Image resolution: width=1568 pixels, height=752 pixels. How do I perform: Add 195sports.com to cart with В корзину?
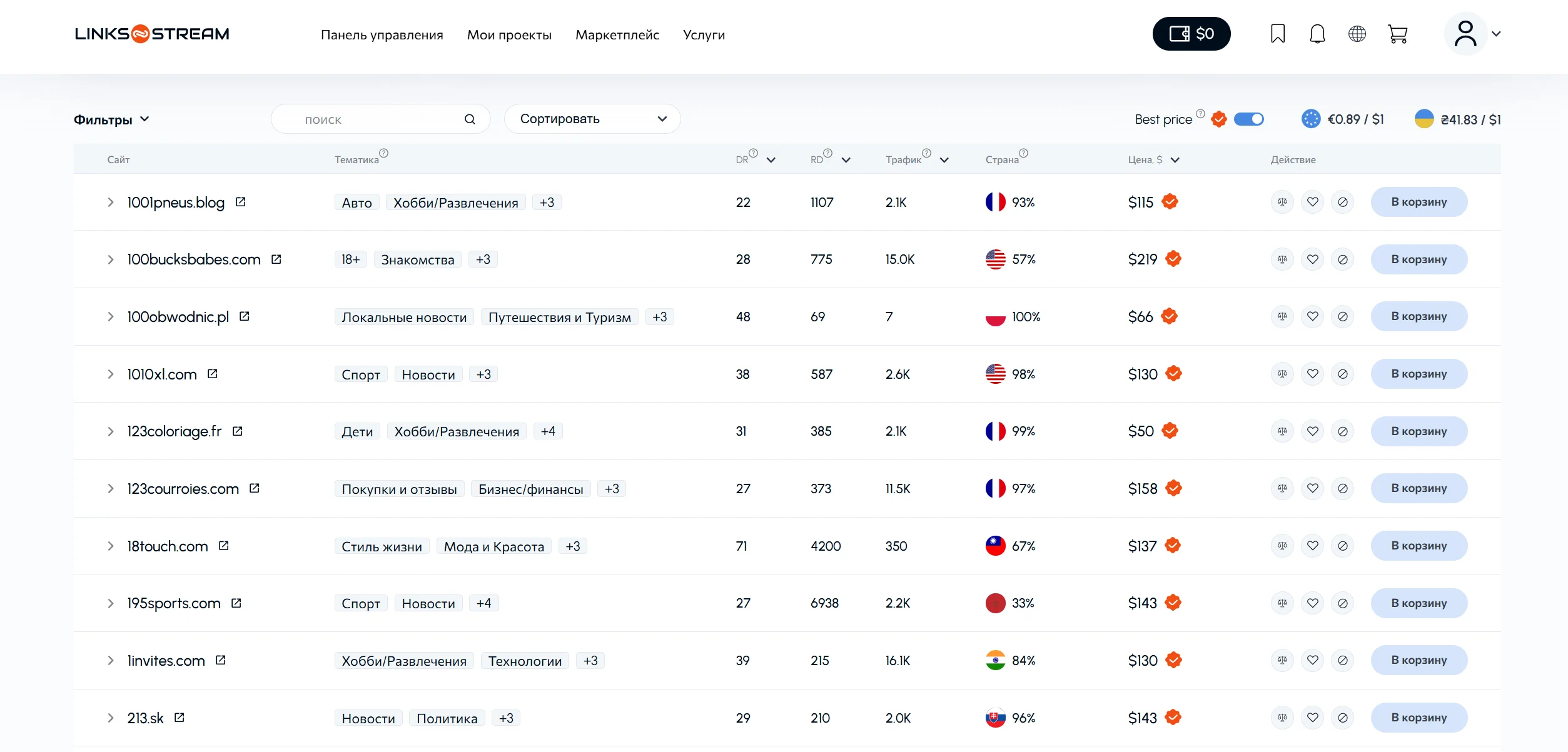[x=1419, y=603]
